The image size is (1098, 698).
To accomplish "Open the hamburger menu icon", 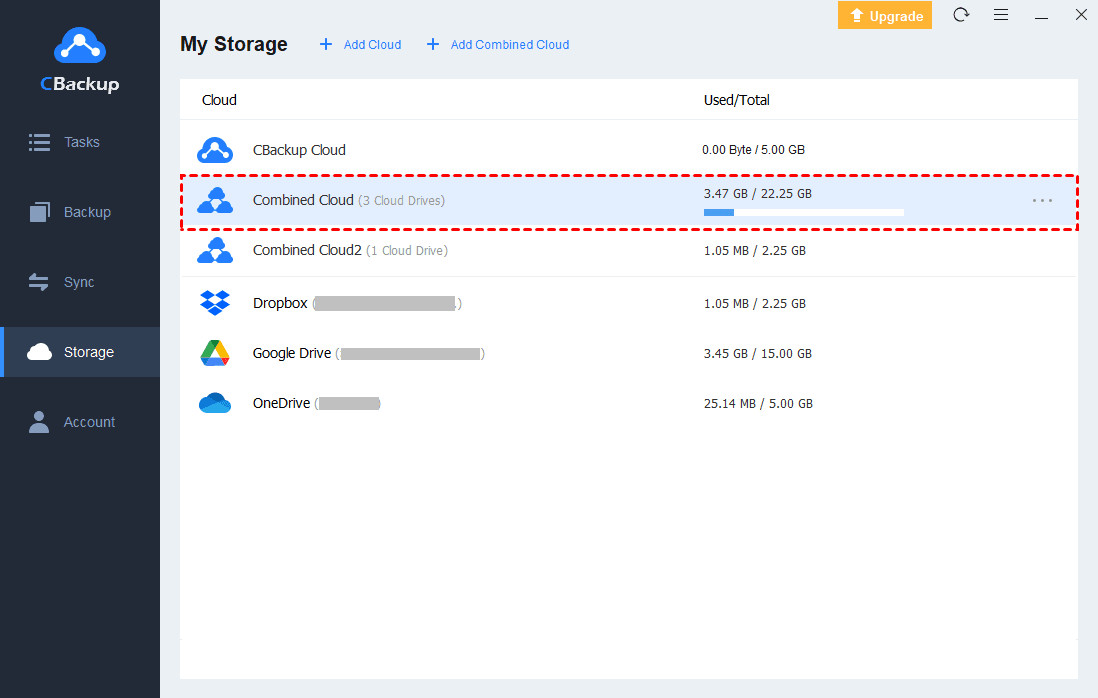I will (1001, 15).
